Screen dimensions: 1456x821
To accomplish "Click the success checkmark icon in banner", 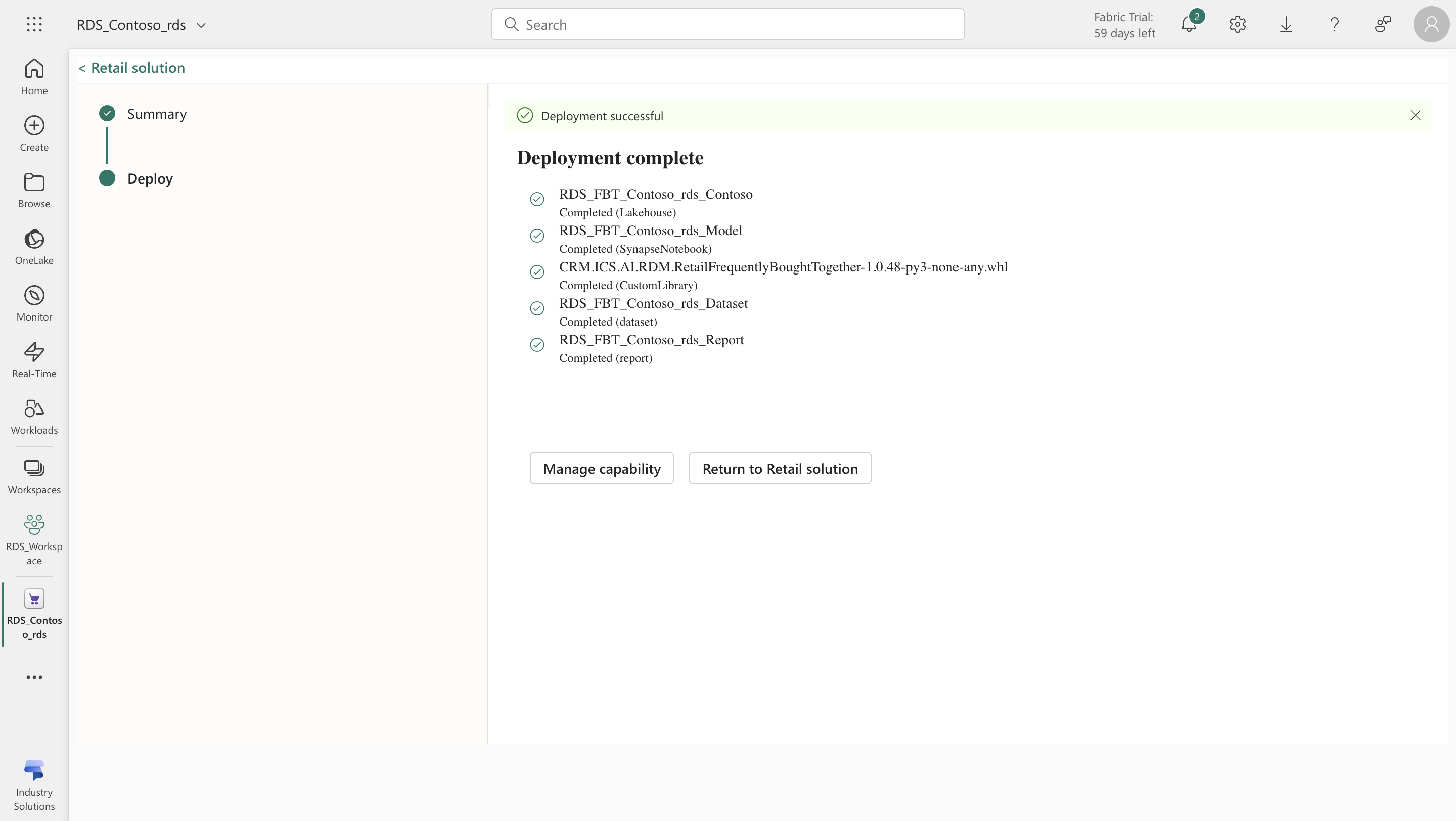I will 525,115.
